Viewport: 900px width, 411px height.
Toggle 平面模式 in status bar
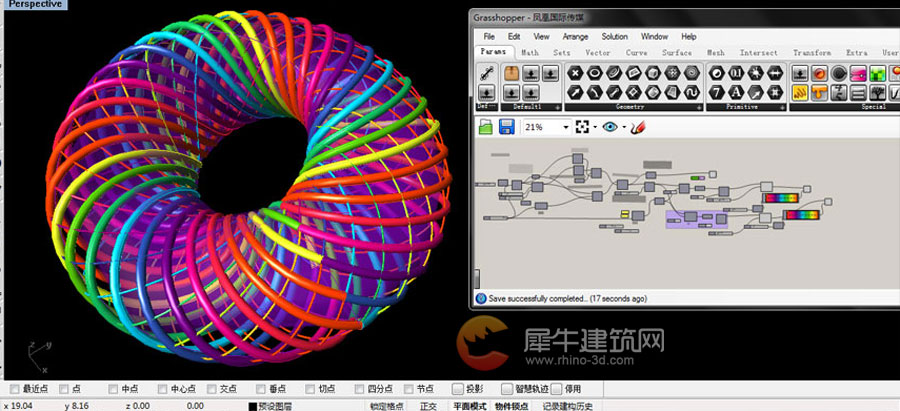click(470, 406)
